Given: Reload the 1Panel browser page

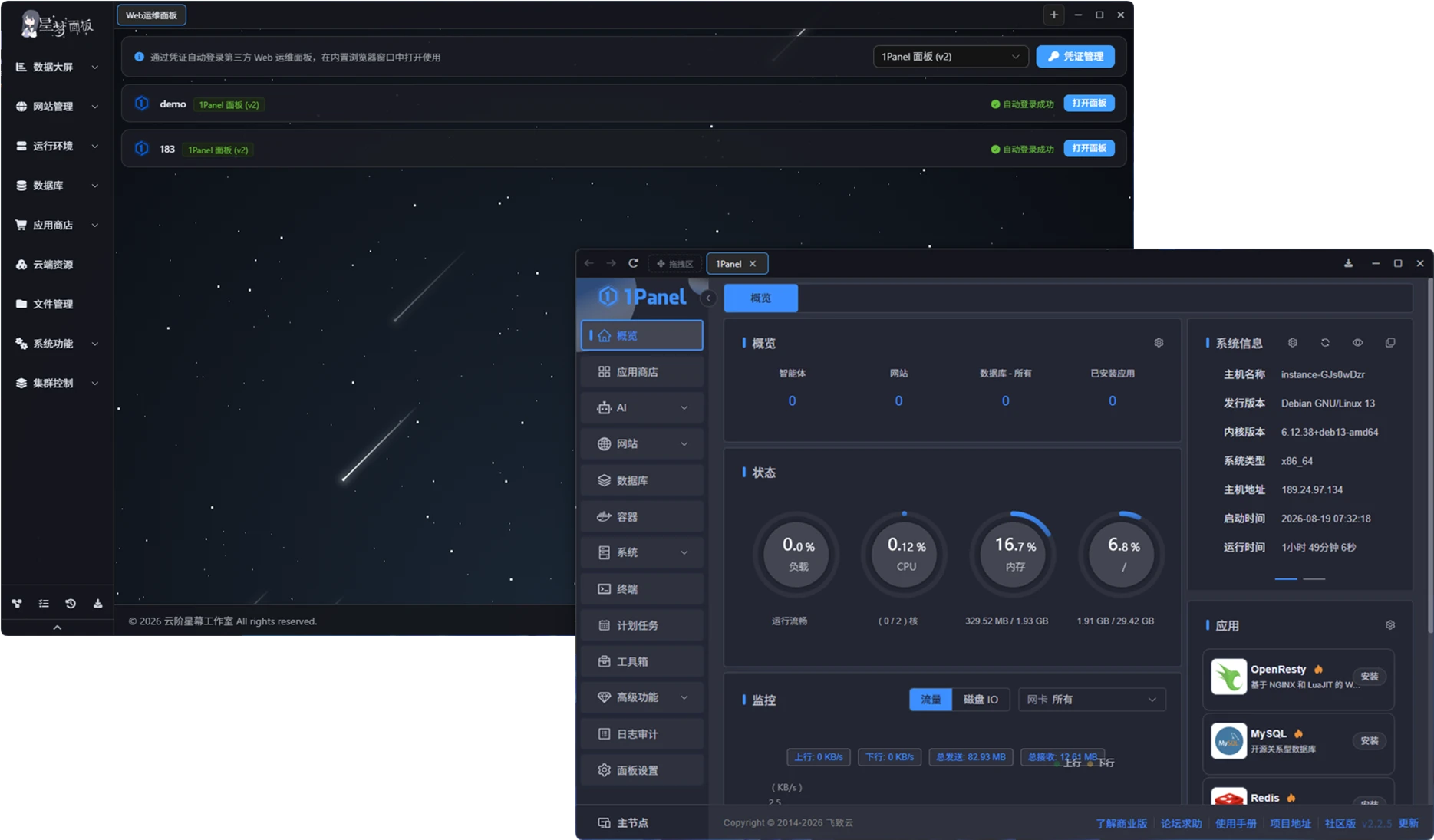Looking at the screenshot, I should [x=634, y=263].
